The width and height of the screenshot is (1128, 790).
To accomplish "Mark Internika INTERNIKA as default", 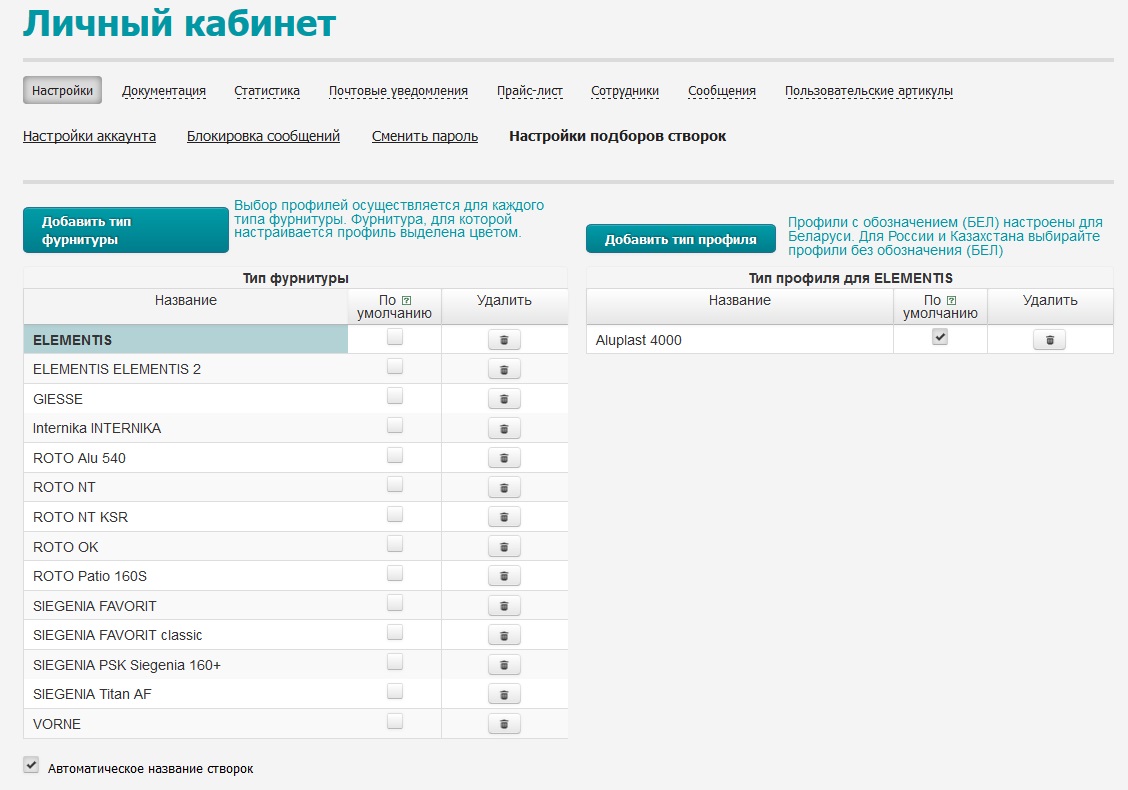I will 395,426.
